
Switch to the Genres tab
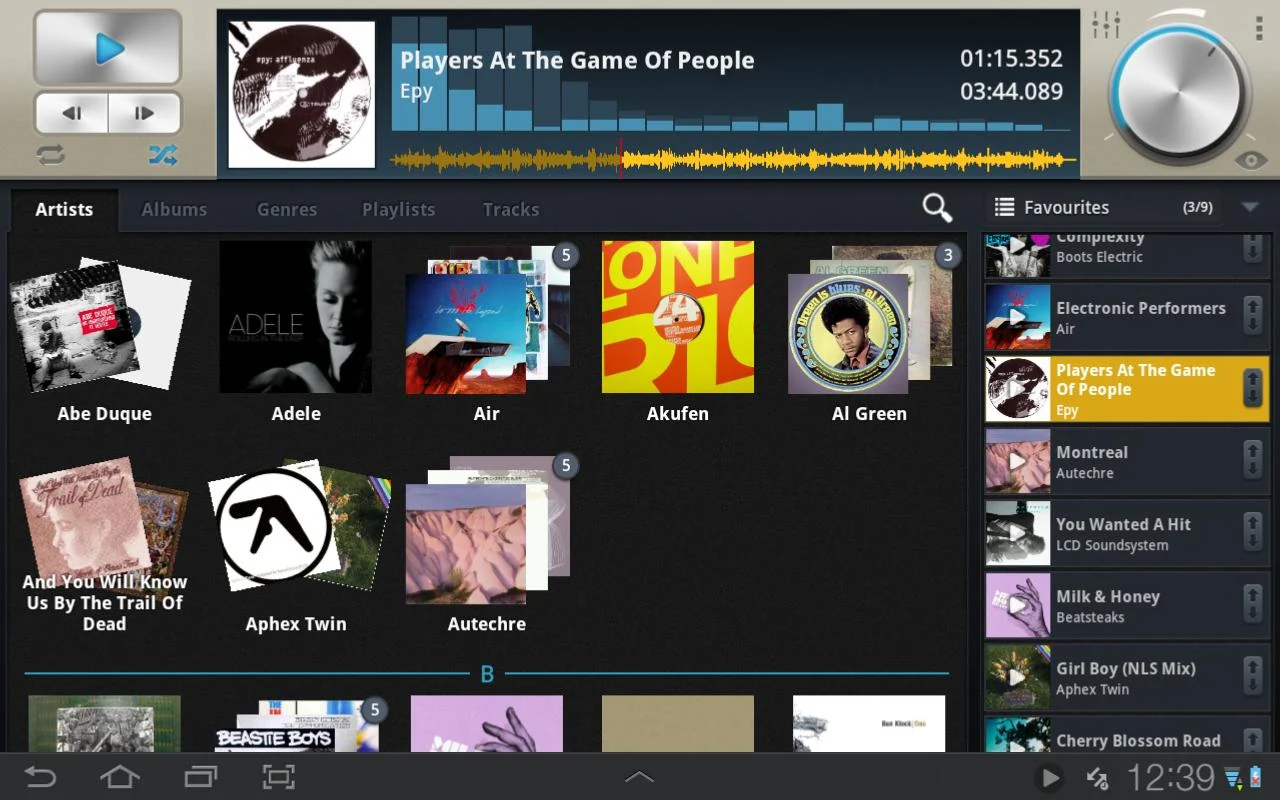tap(287, 209)
